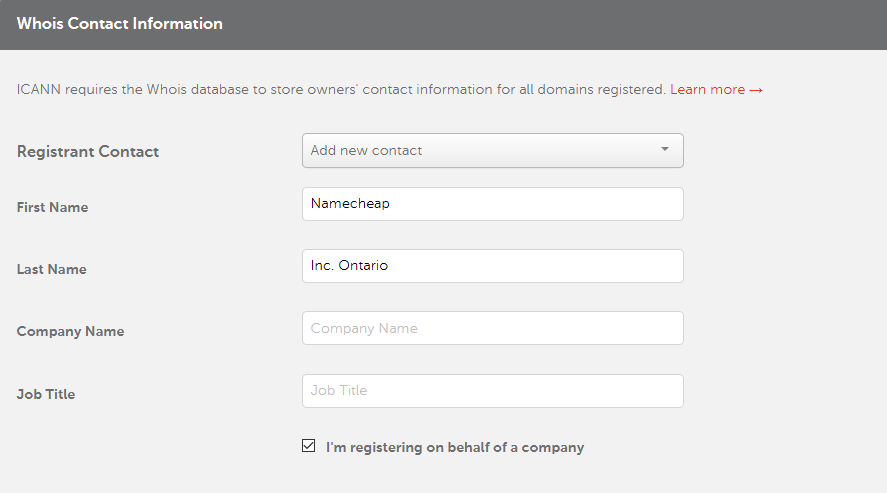
Task: Focus the First Name input field
Action: [493, 204]
